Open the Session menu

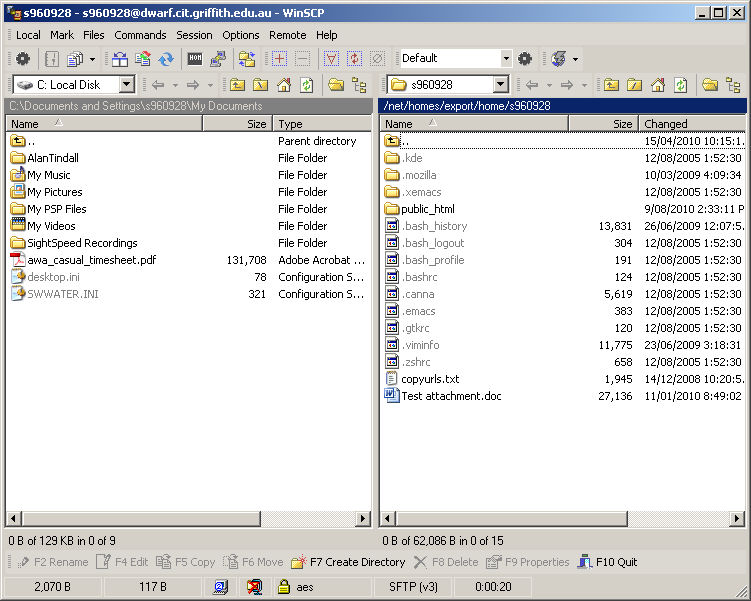(x=194, y=35)
